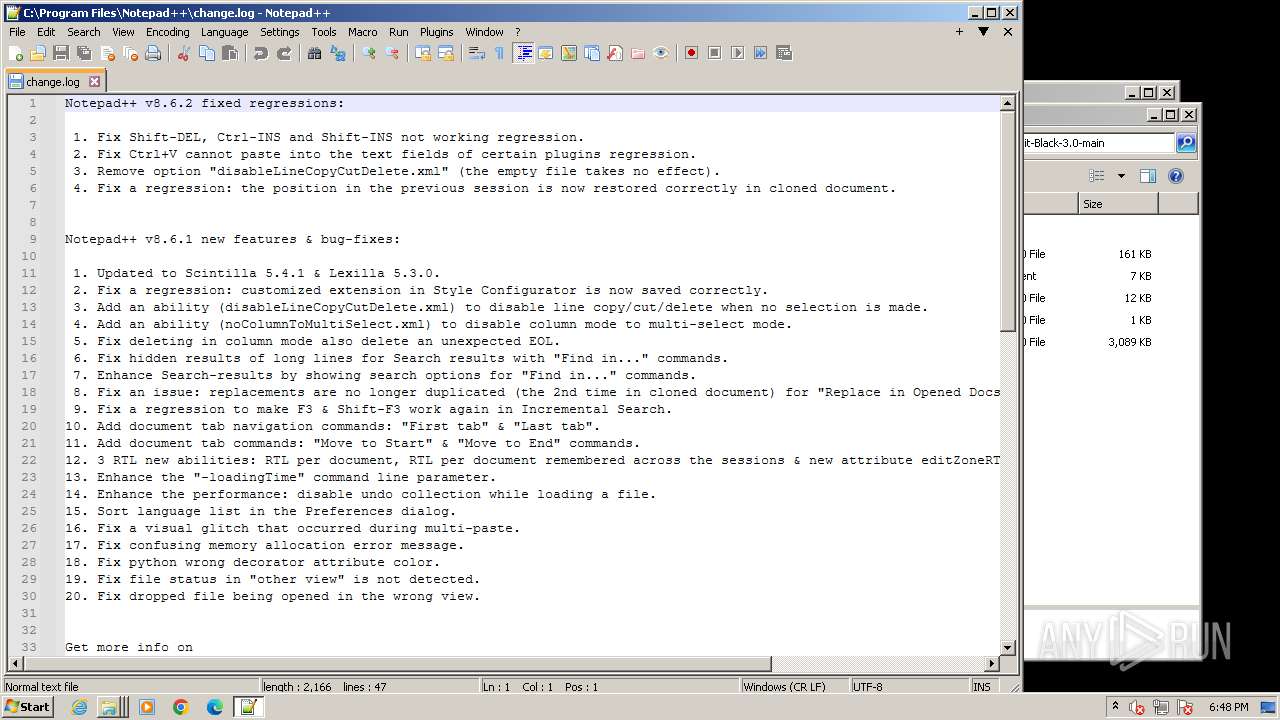Close the change.log tab with its X
The image size is (1280, 720).
pos(95,82)
